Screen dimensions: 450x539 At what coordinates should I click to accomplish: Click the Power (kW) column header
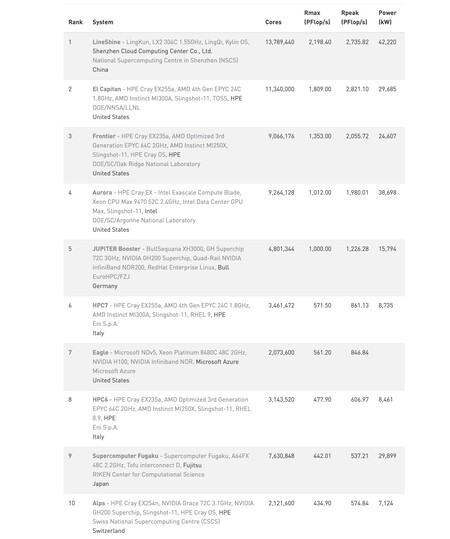click(387, 18)
